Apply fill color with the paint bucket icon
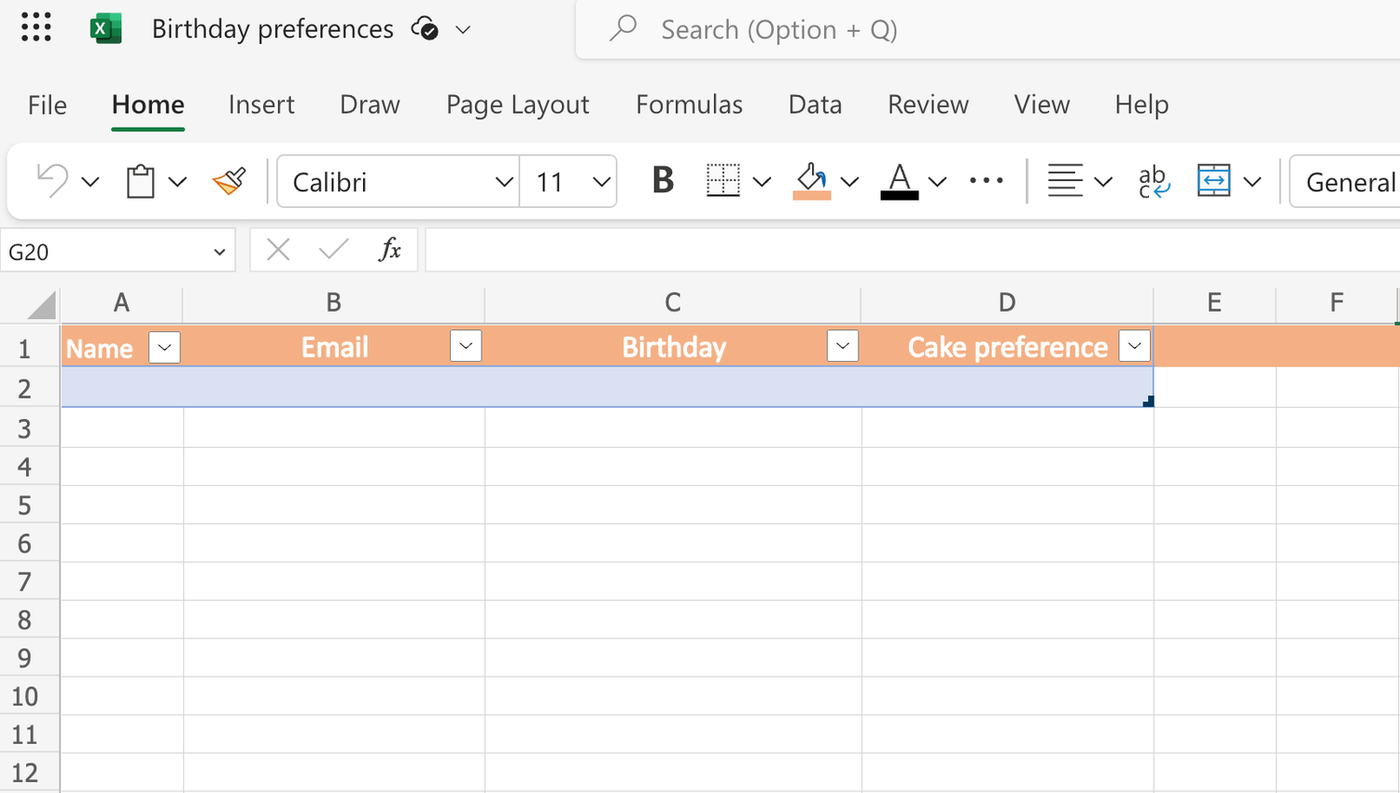 tap(812, 175)
